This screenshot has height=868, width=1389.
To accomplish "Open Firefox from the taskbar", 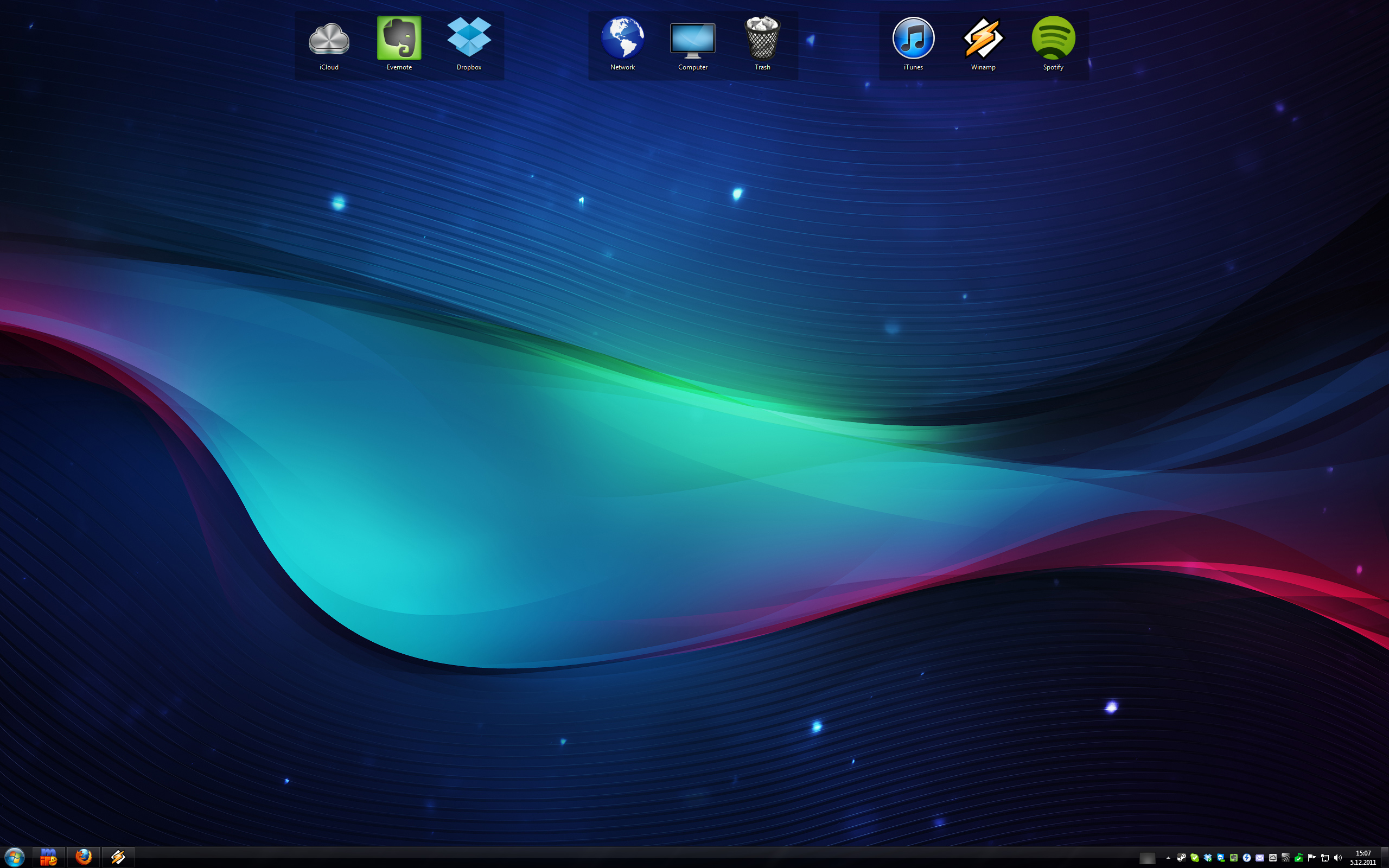I will tap(84, 858).
